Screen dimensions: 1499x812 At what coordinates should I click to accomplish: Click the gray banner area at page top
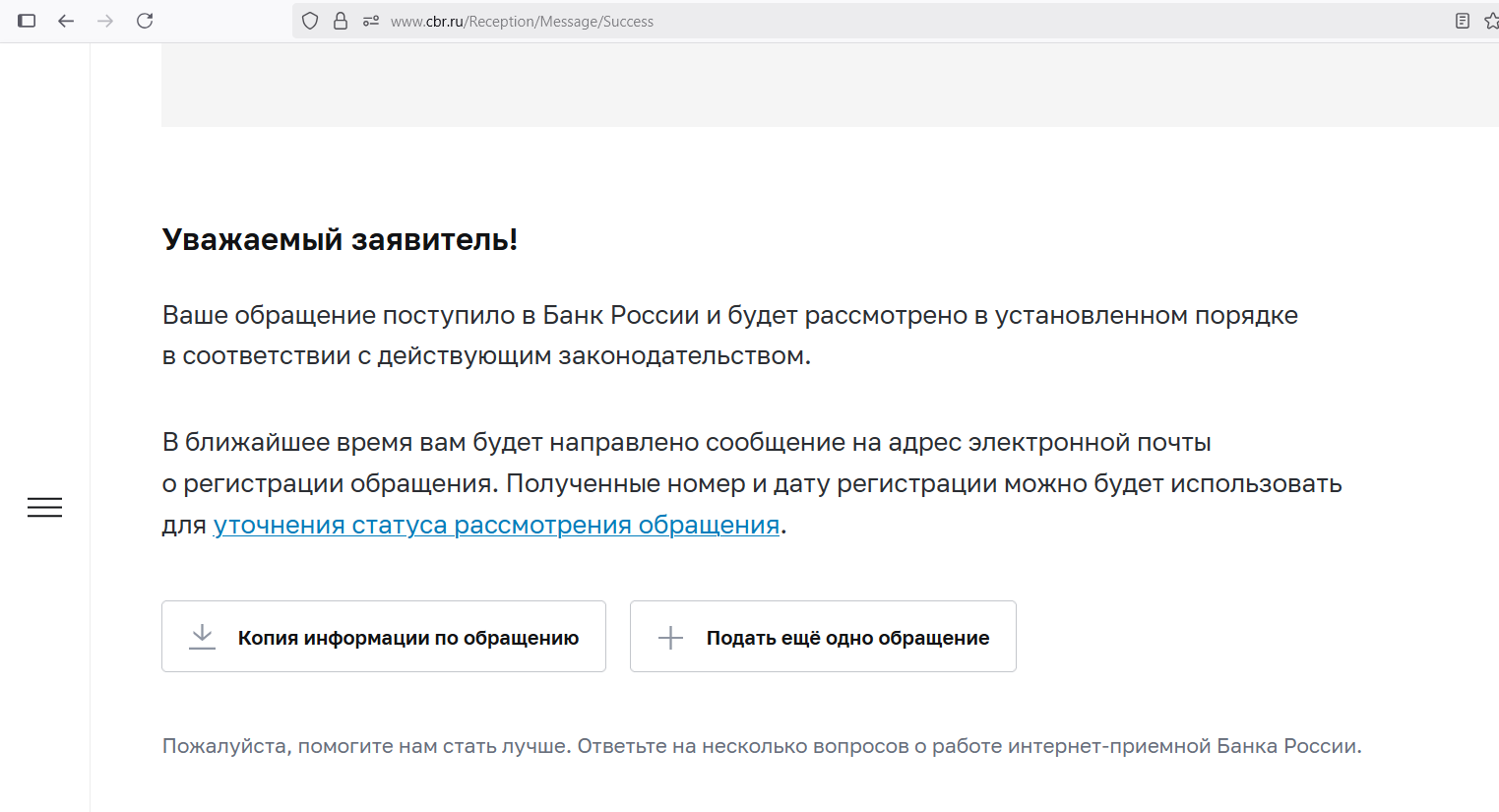(x=827, y=86)
